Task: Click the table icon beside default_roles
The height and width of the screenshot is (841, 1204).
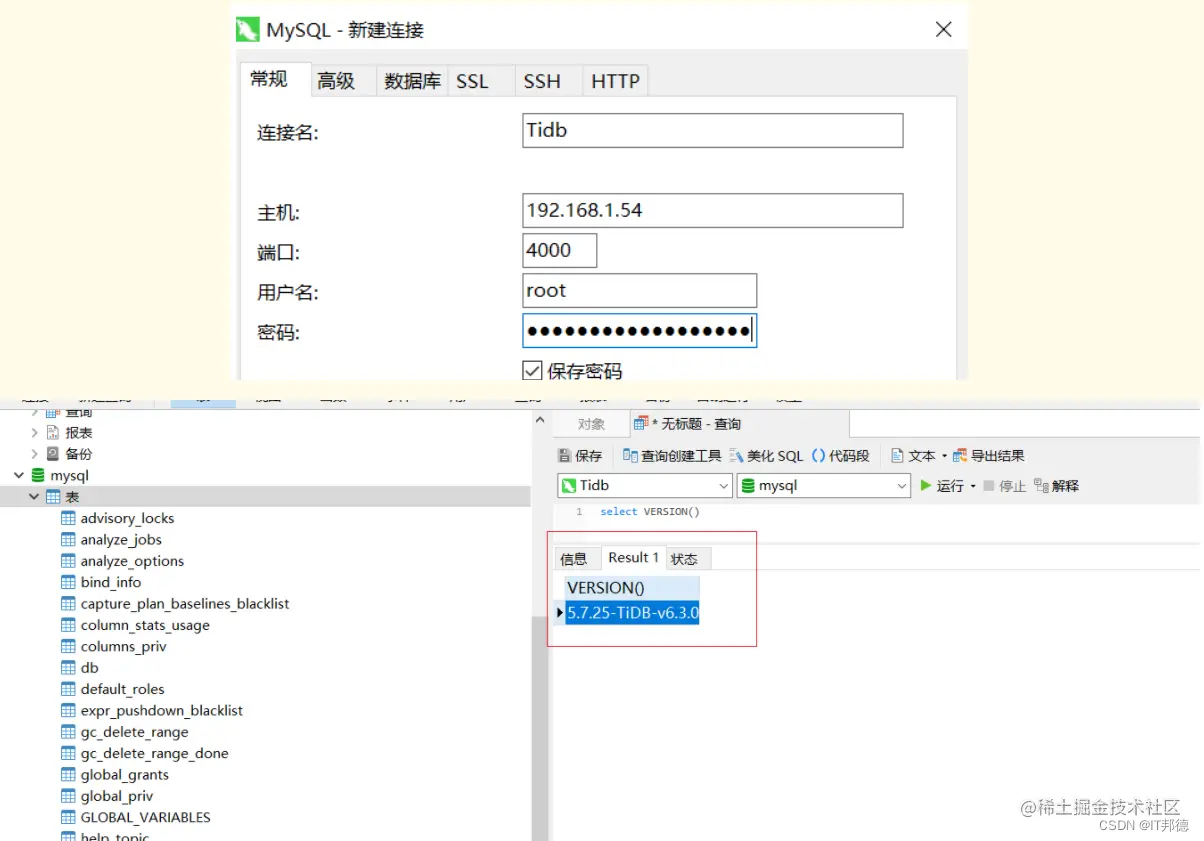Action: (68, 689)
